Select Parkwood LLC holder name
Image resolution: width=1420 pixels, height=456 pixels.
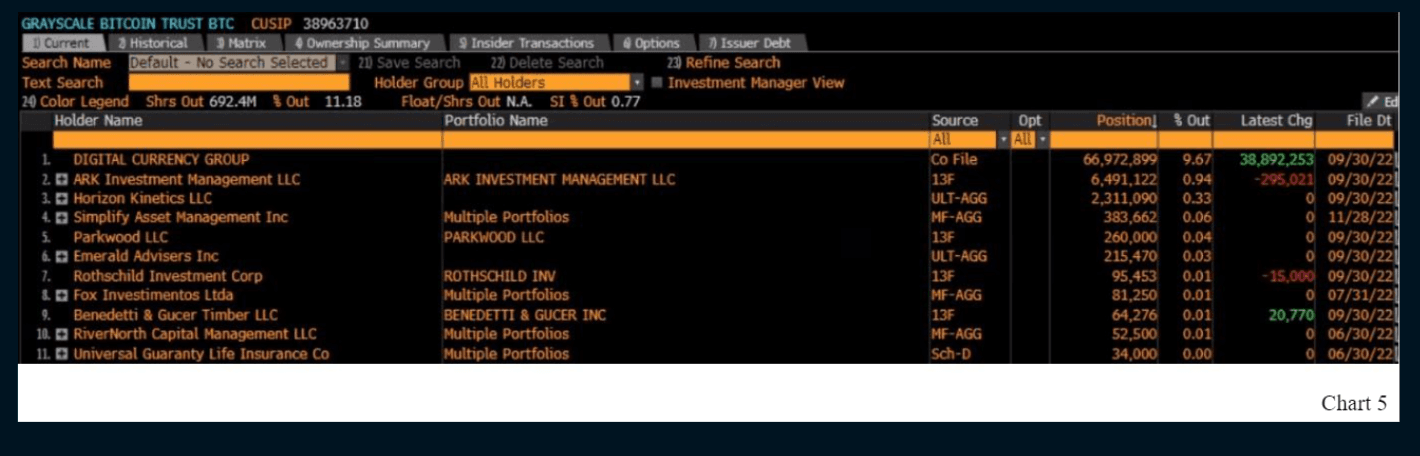(120, 238)
